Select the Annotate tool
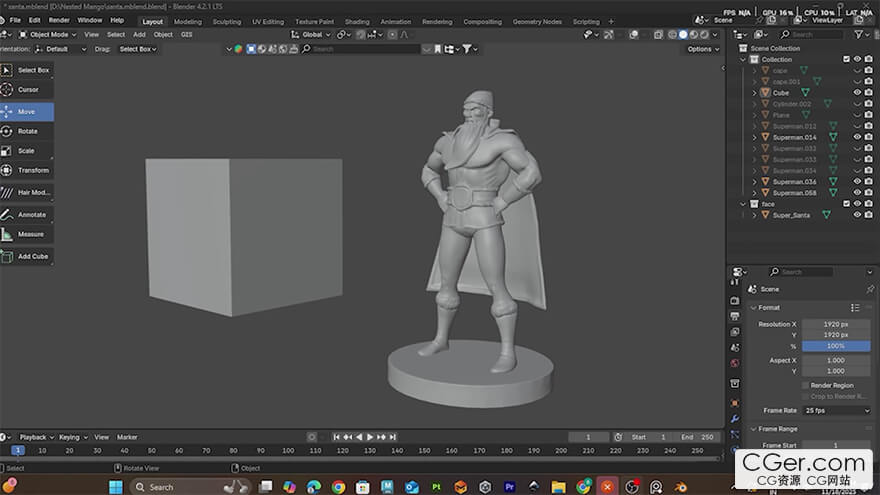The image size is (880, 495). pyautogui.click(x=30, y=214)
